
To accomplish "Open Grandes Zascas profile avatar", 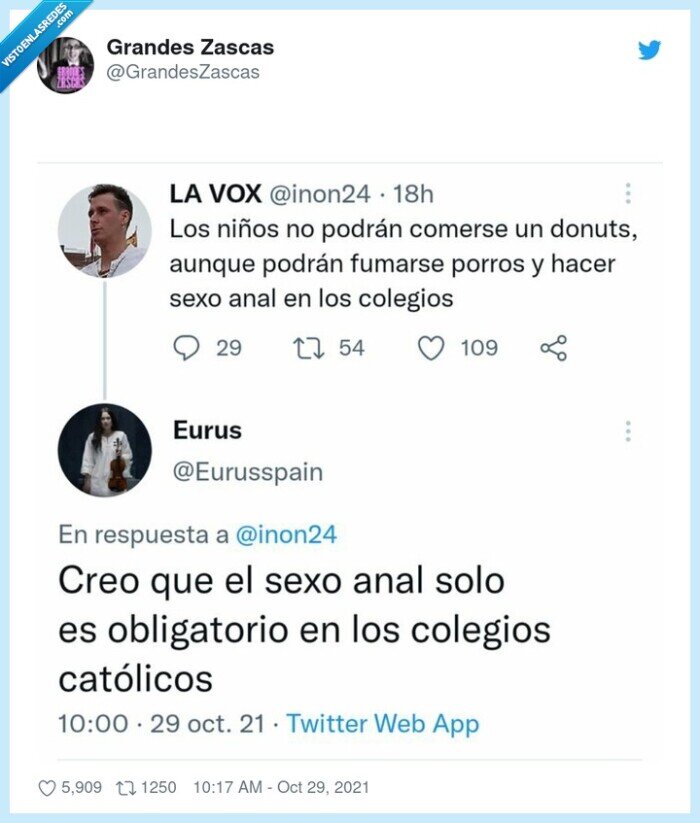I will click(64, 56).
